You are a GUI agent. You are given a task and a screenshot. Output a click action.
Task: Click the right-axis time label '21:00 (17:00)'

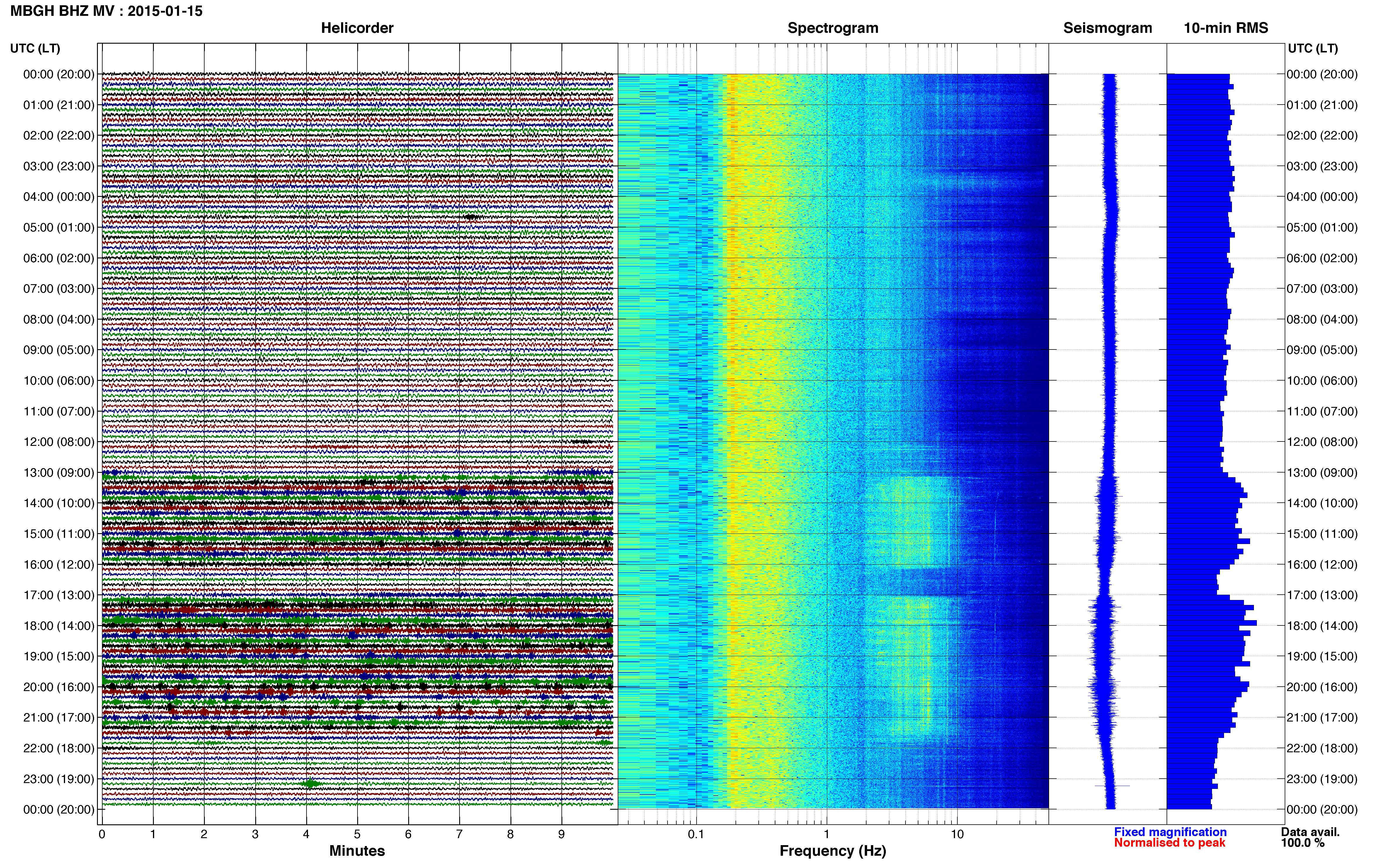pyautogui.click(x=1322, y=718)
